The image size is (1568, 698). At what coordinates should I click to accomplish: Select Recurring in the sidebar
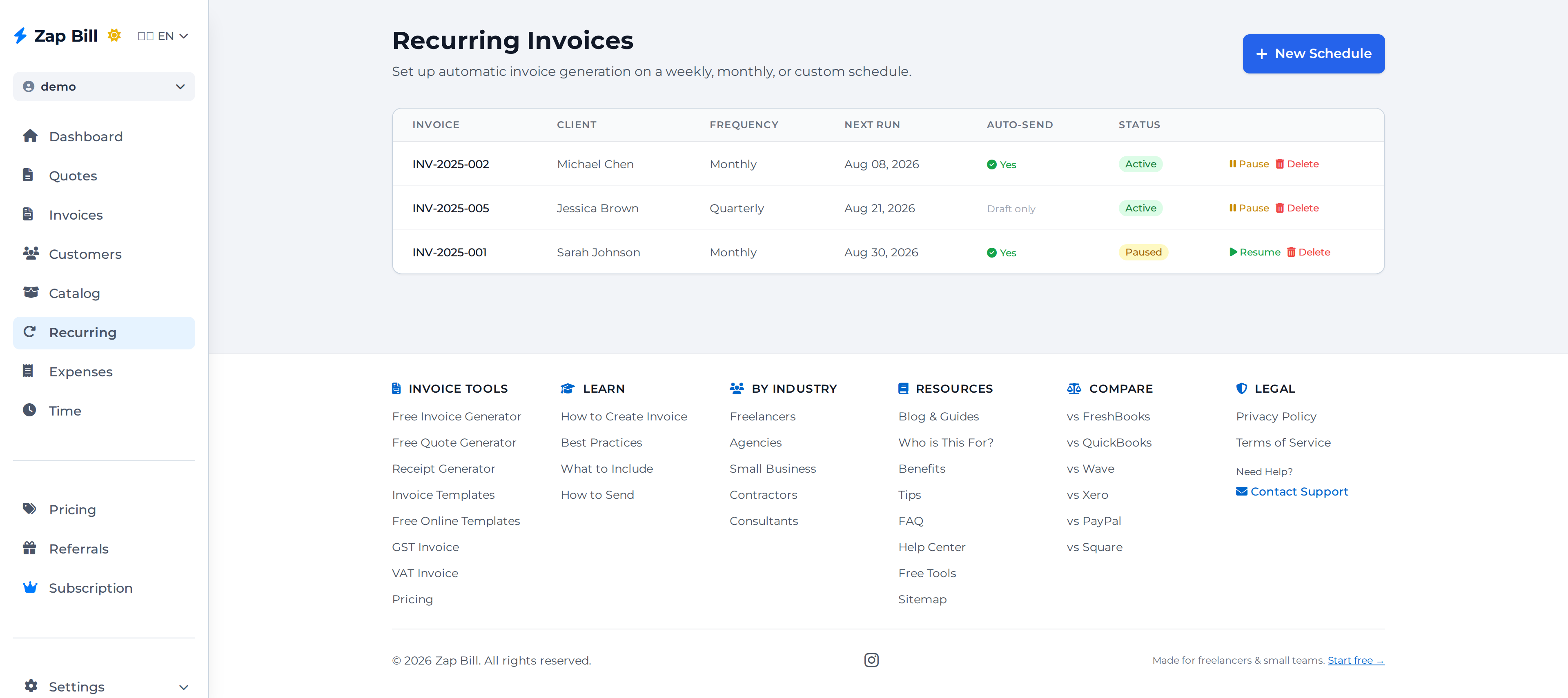(x=104, y=332)
